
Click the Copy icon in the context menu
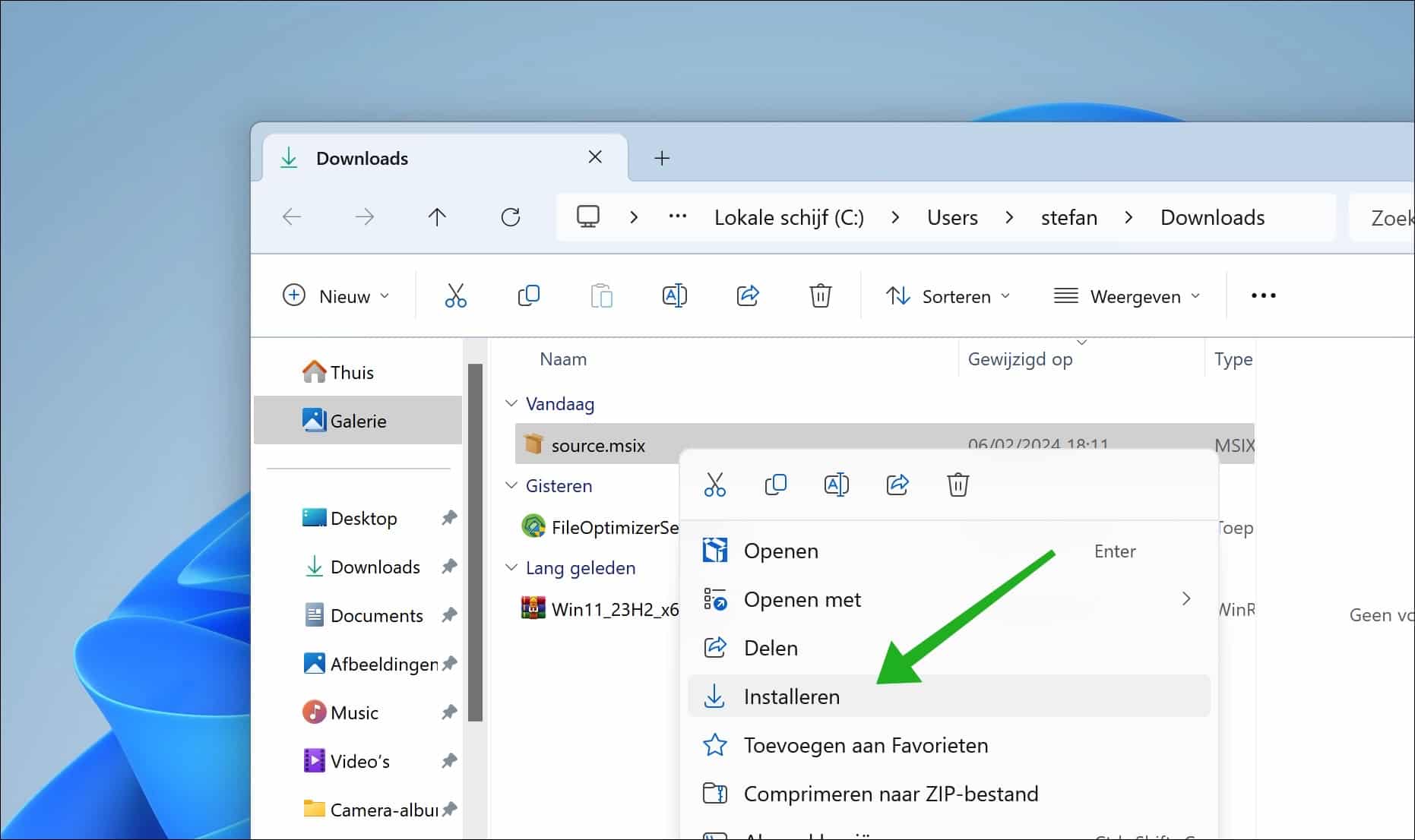click(775, 485)
